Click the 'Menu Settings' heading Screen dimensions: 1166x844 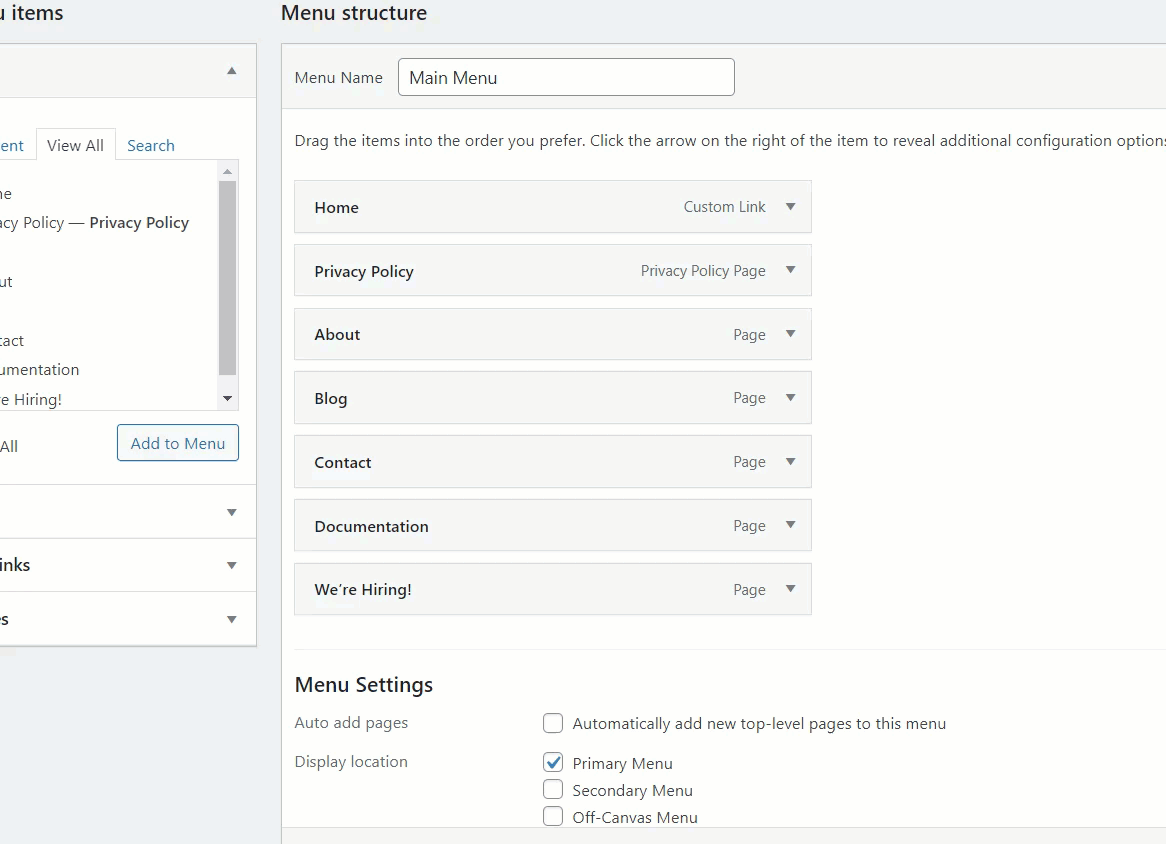point(364,685)
